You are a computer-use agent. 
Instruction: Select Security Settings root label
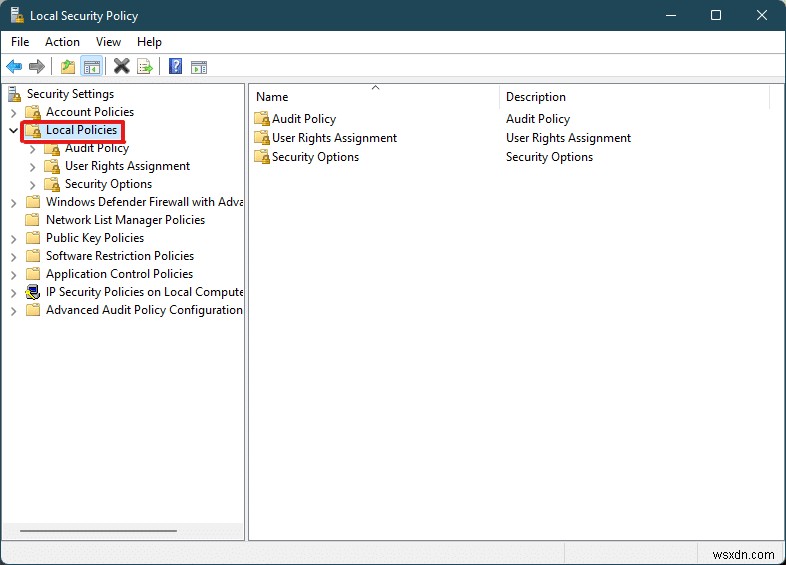tap(70, 94)
